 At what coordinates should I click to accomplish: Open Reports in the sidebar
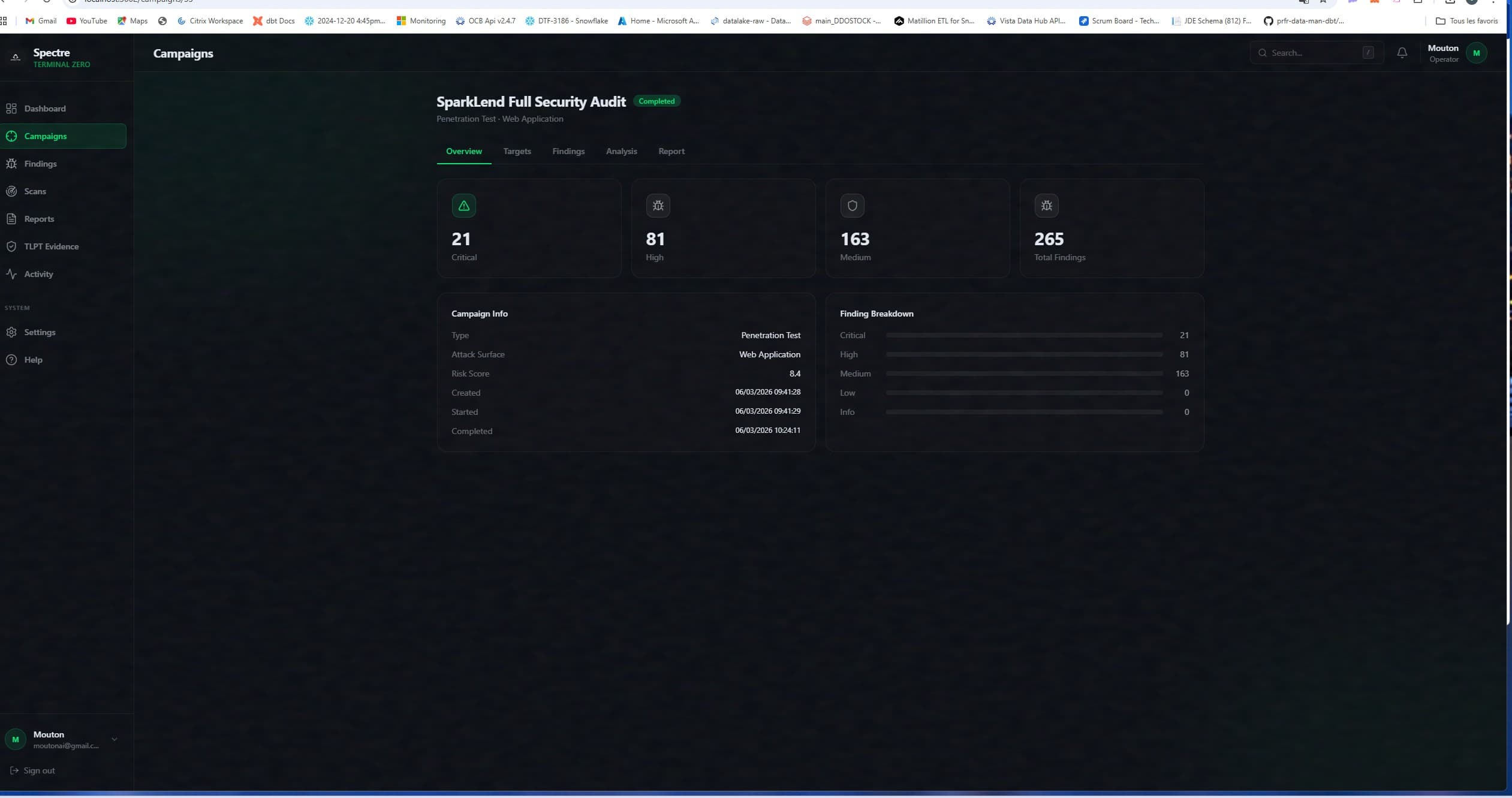[x=38, y=218]
